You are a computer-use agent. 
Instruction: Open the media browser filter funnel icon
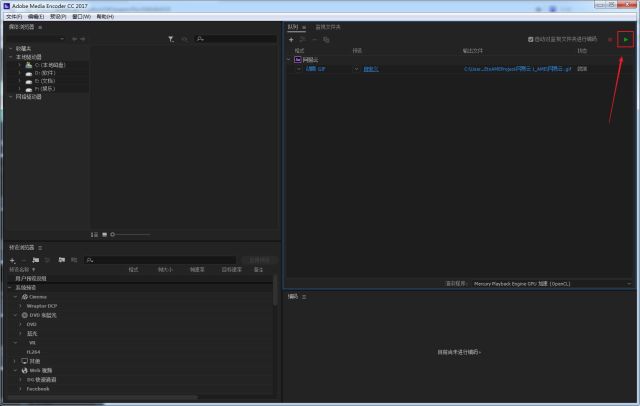pyautogui.click(x=171, y=39)
